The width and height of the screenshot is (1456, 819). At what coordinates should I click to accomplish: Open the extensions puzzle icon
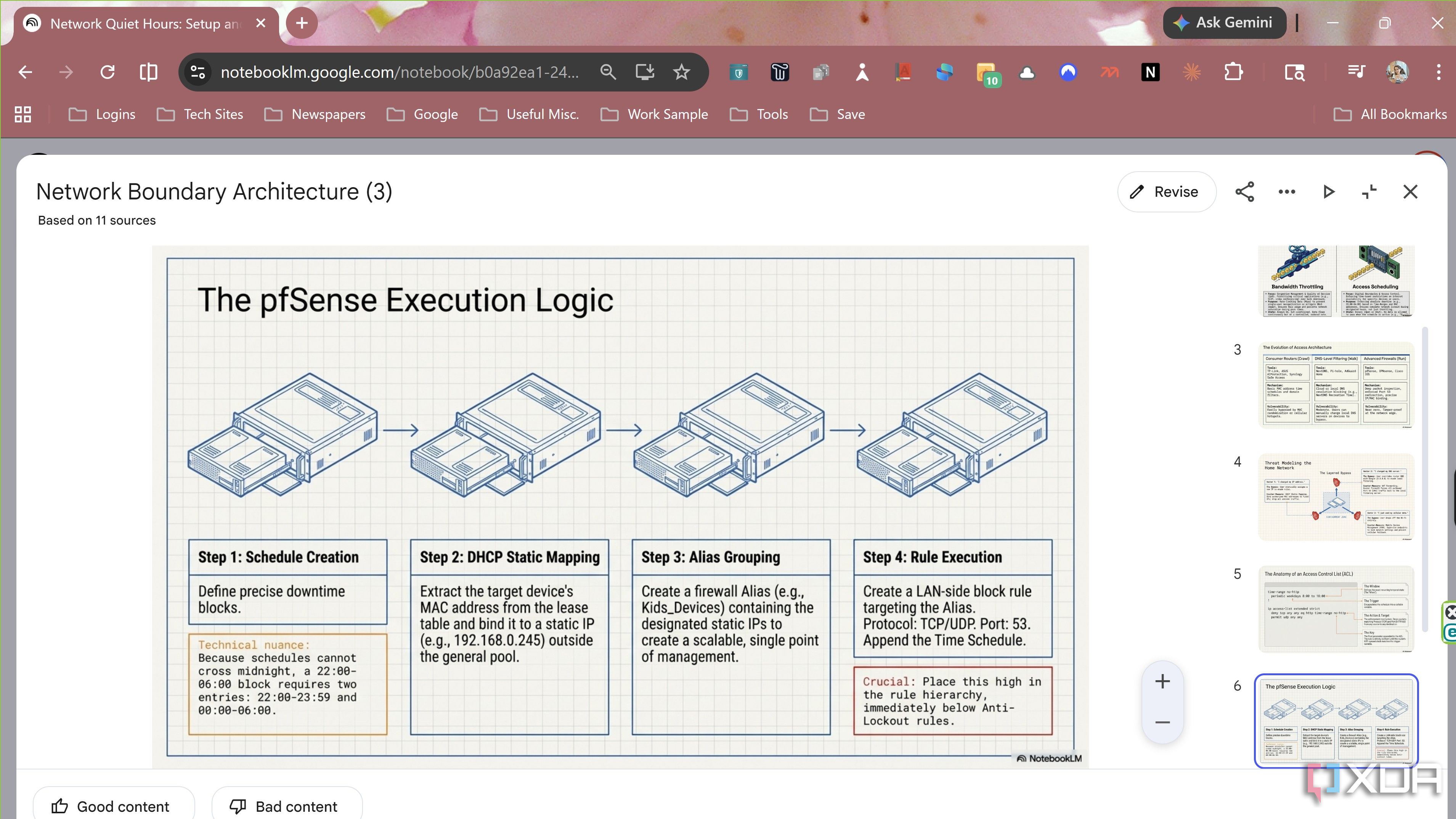[1233, 72]
